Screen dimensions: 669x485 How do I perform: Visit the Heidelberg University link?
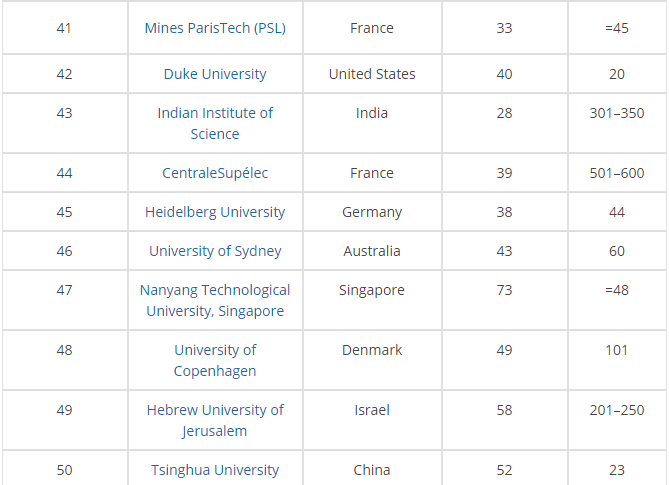[x=215, y=212]
